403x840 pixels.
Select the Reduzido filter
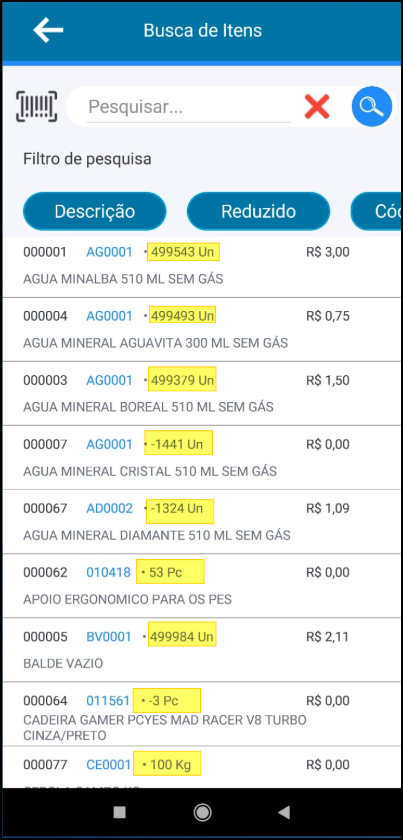click(258, 211)
